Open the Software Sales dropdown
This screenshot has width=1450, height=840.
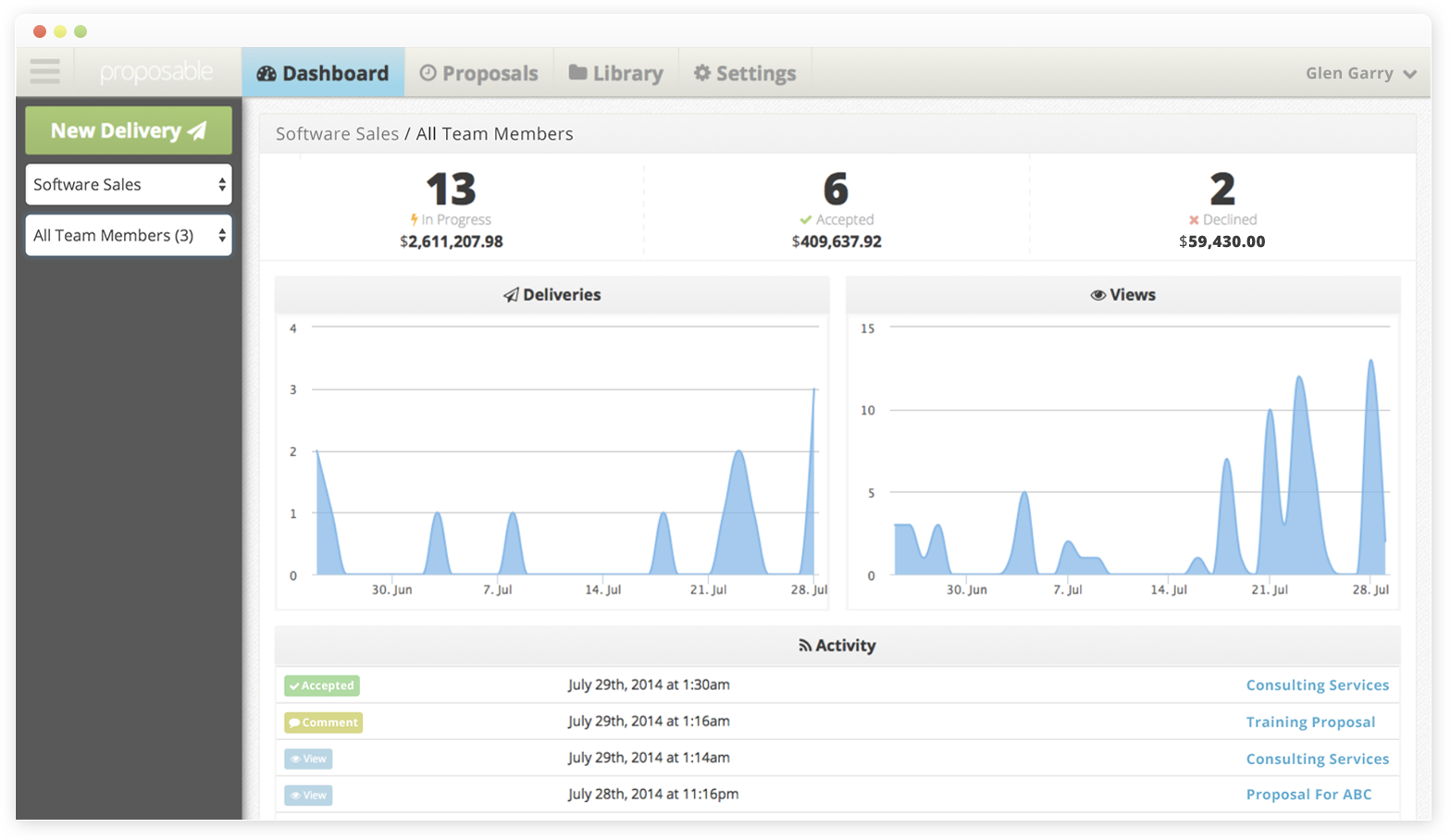[x=129, y=184]
